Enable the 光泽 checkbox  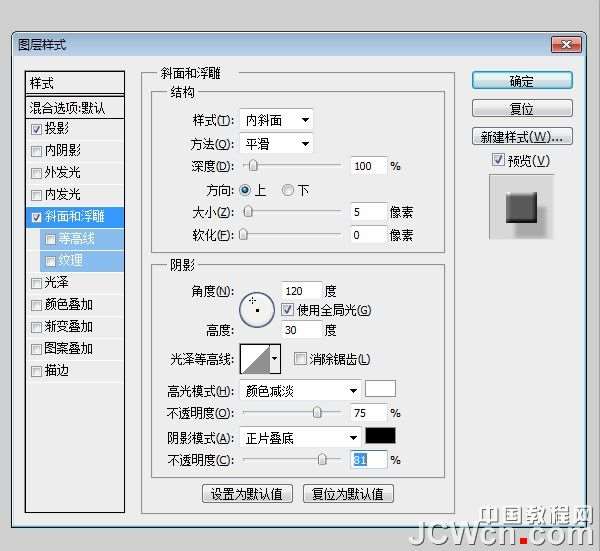[36, 284]
